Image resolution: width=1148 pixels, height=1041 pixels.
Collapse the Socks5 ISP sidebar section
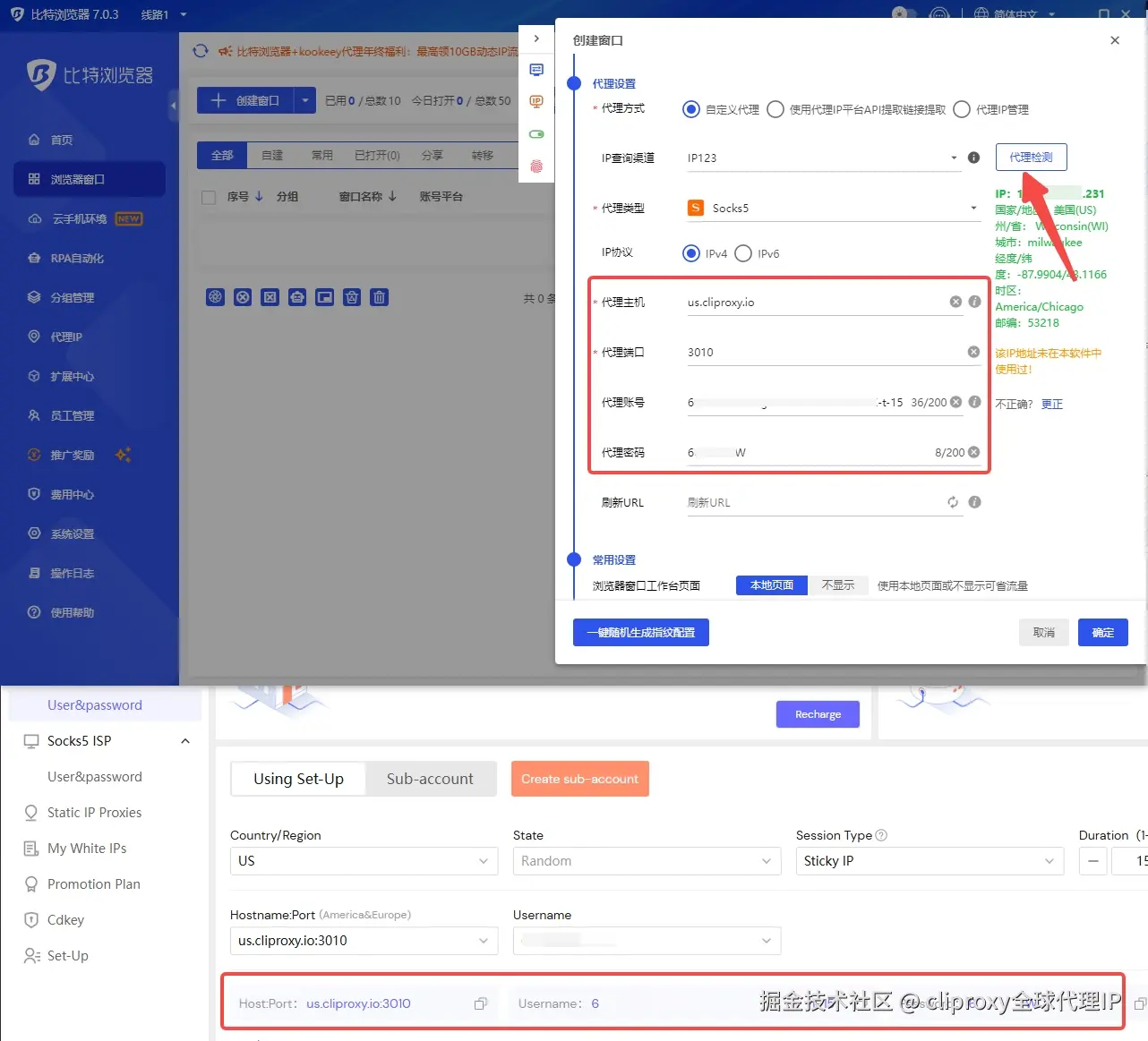click(x=185, y=741)
